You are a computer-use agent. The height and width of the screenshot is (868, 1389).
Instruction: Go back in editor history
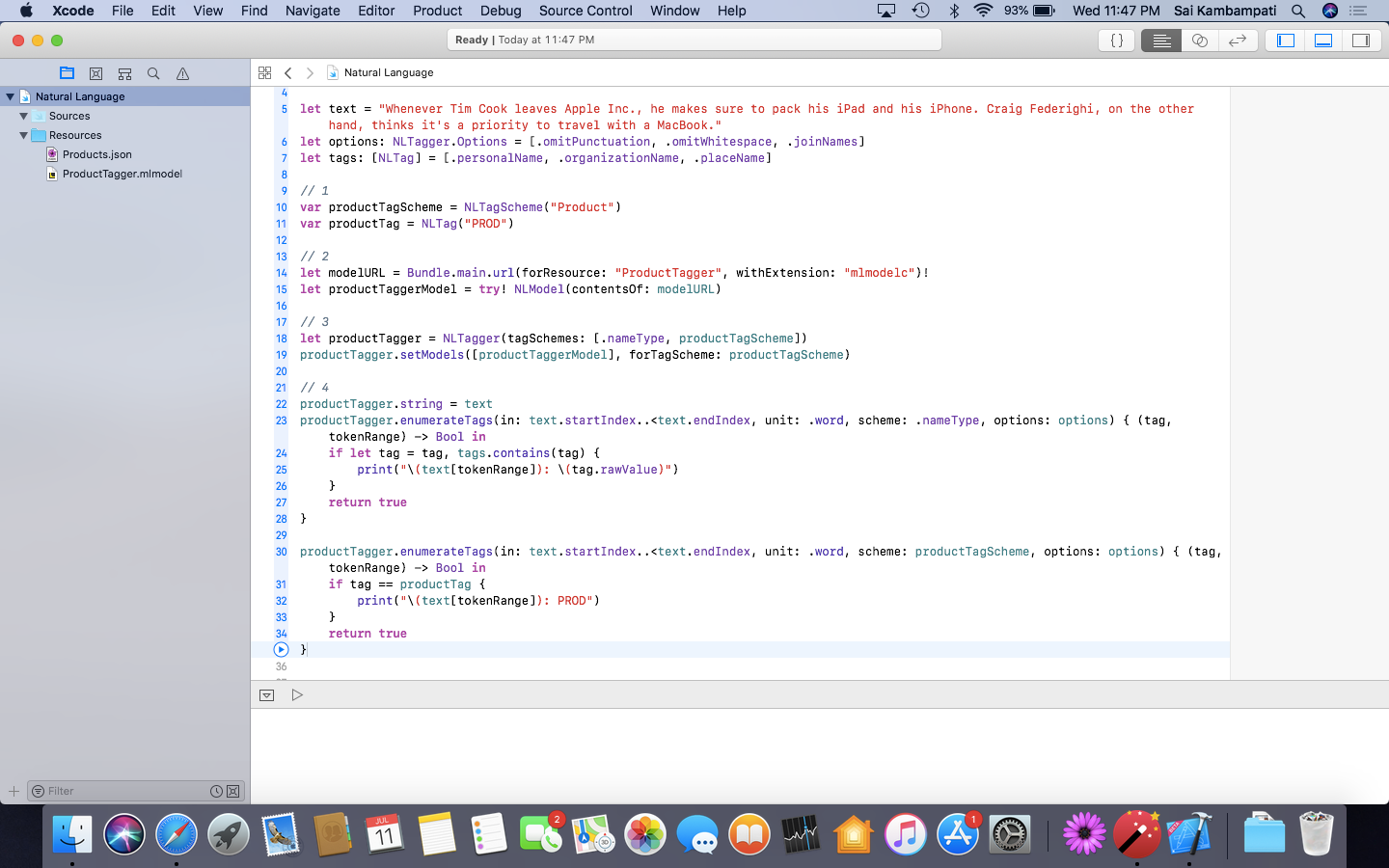[x=287, y=72]
